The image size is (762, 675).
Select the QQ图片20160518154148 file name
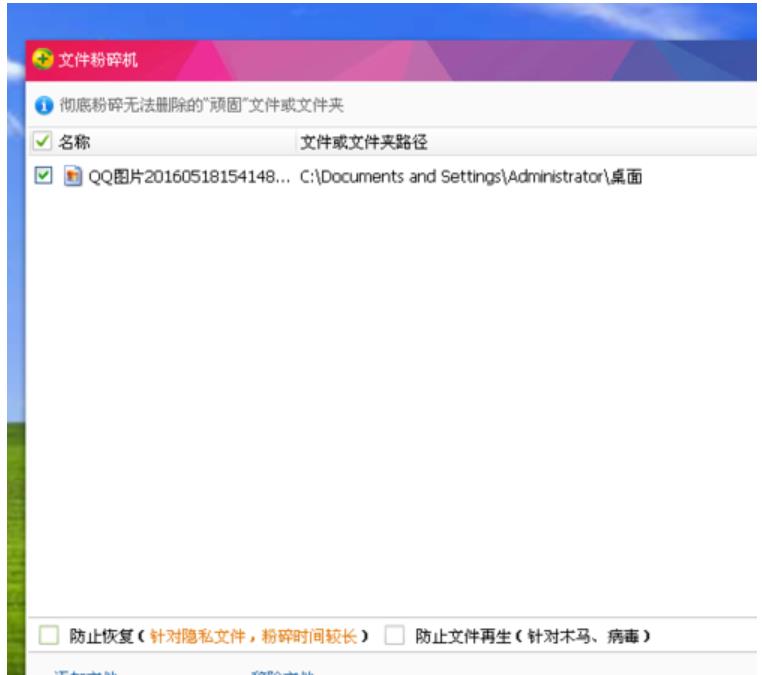coord(190,177)
